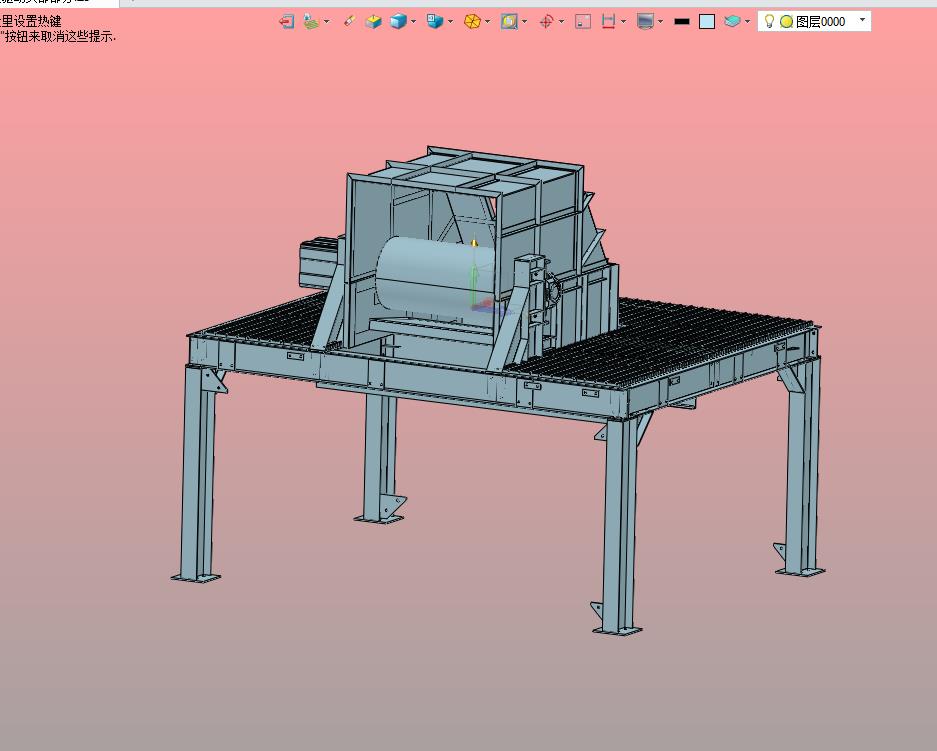Expand the arrow next to the crosshair icon
This screenshot has width=937, height=751.
561,22
